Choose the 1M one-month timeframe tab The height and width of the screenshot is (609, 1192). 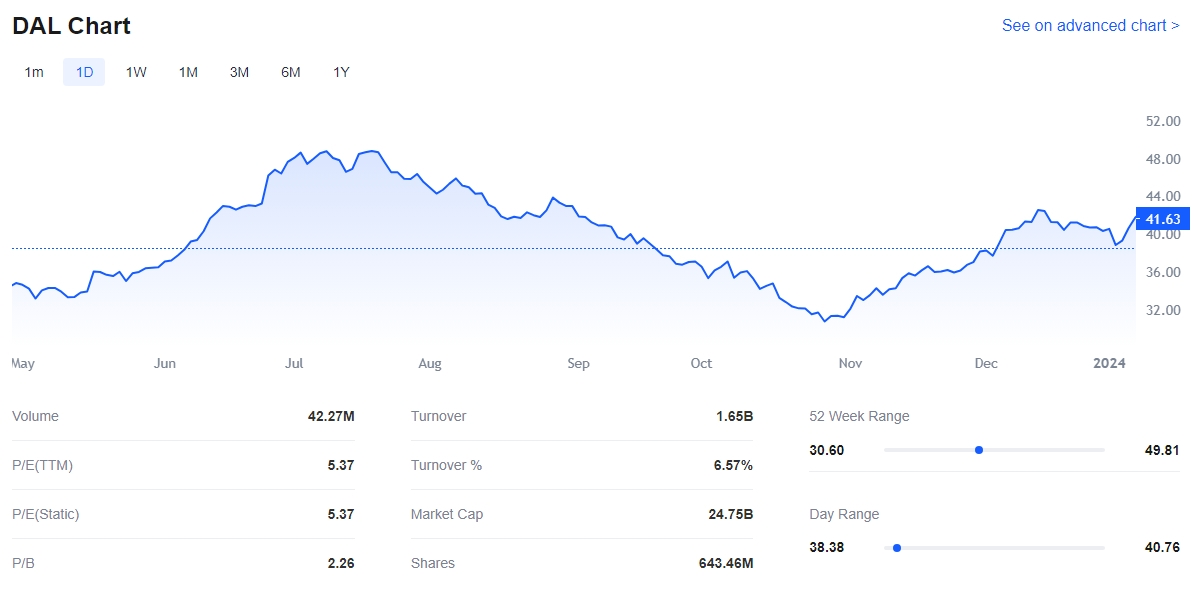coord(188,72)
